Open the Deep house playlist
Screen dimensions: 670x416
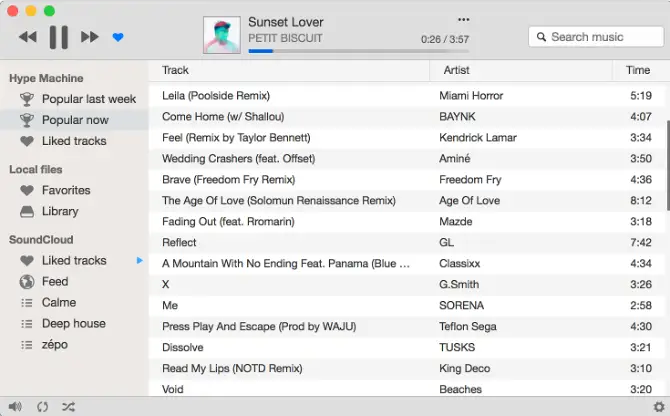tap(73, 323)
